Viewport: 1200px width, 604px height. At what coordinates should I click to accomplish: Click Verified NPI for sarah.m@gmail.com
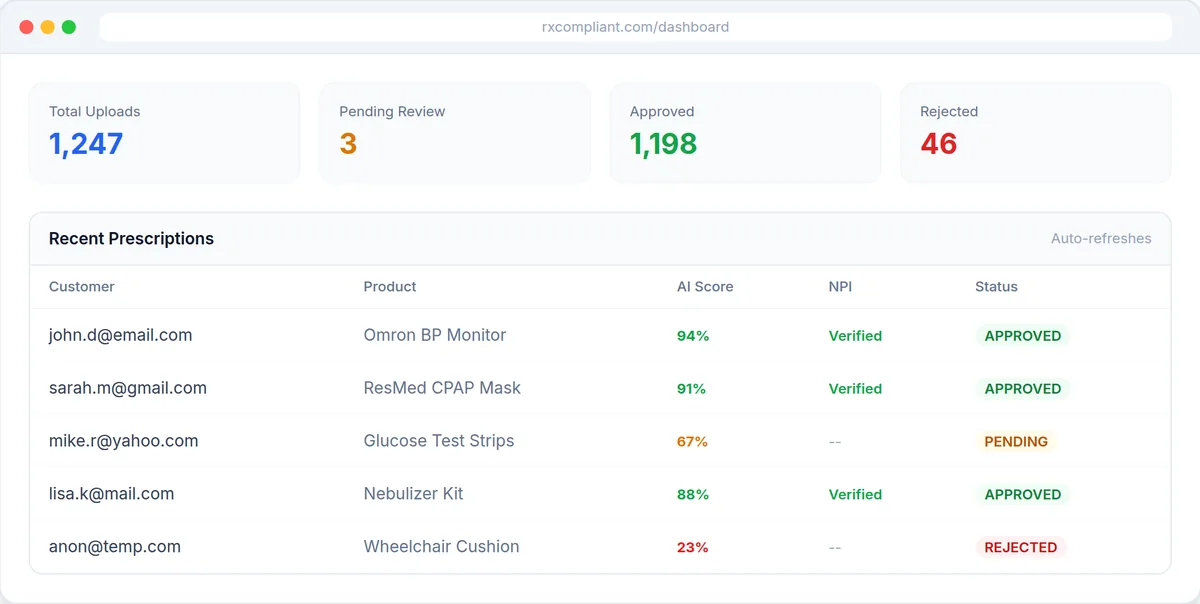coord(855,389)
